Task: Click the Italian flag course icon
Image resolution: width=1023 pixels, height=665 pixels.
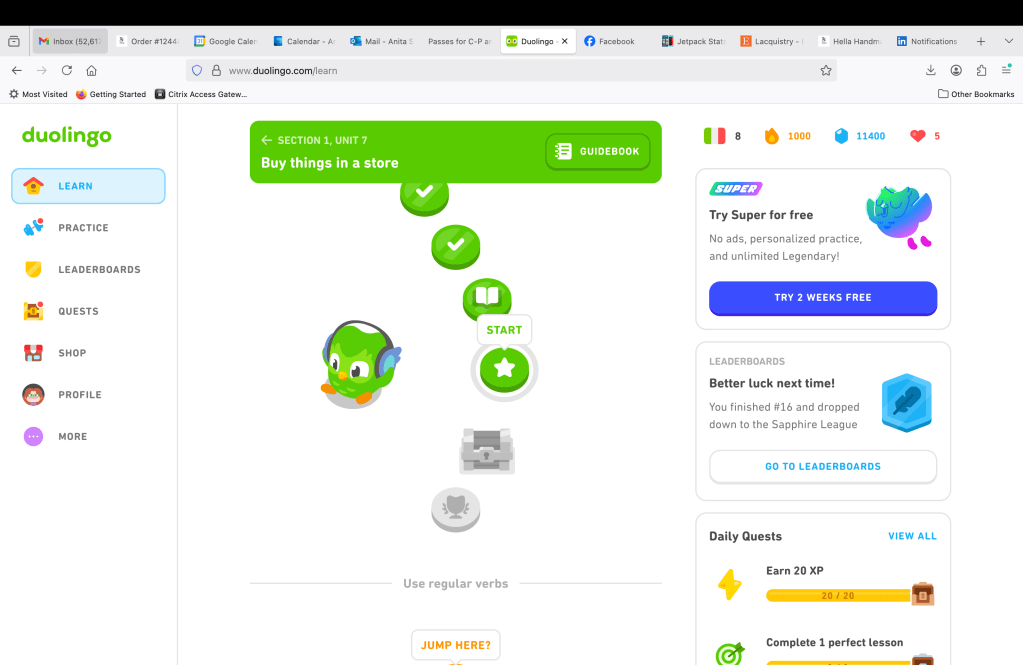Action: point(714,136)
